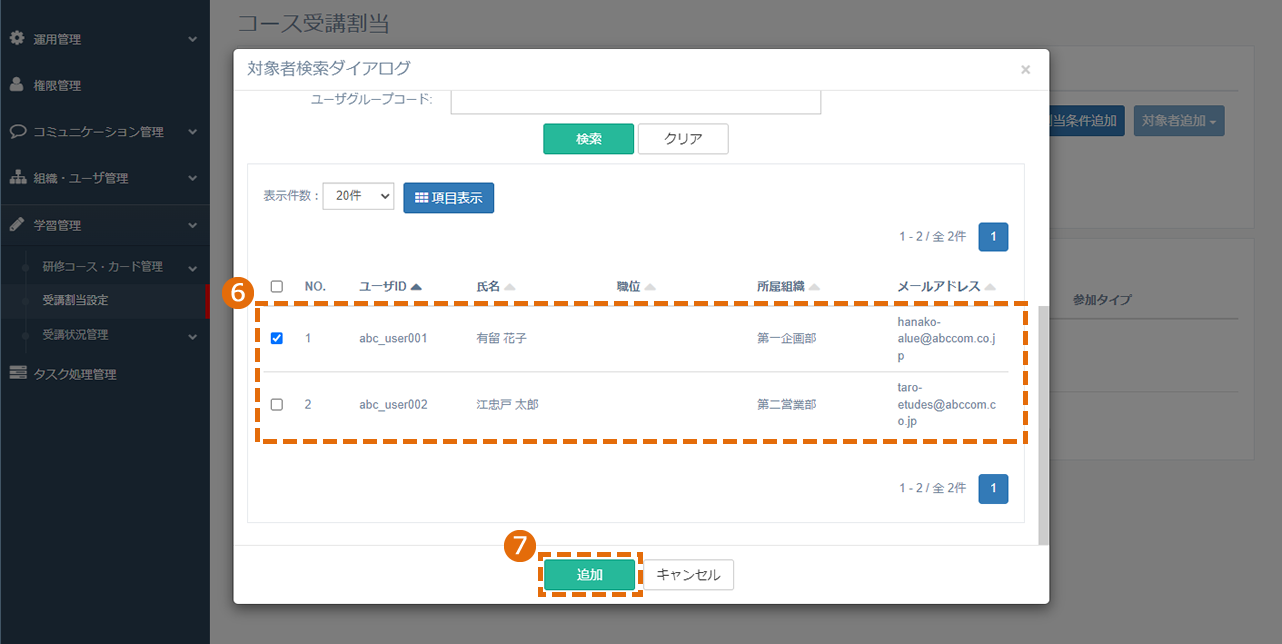The image size is (1282, 644).
Task: Open 権限管理 in the sidebar
Action: 57,85
